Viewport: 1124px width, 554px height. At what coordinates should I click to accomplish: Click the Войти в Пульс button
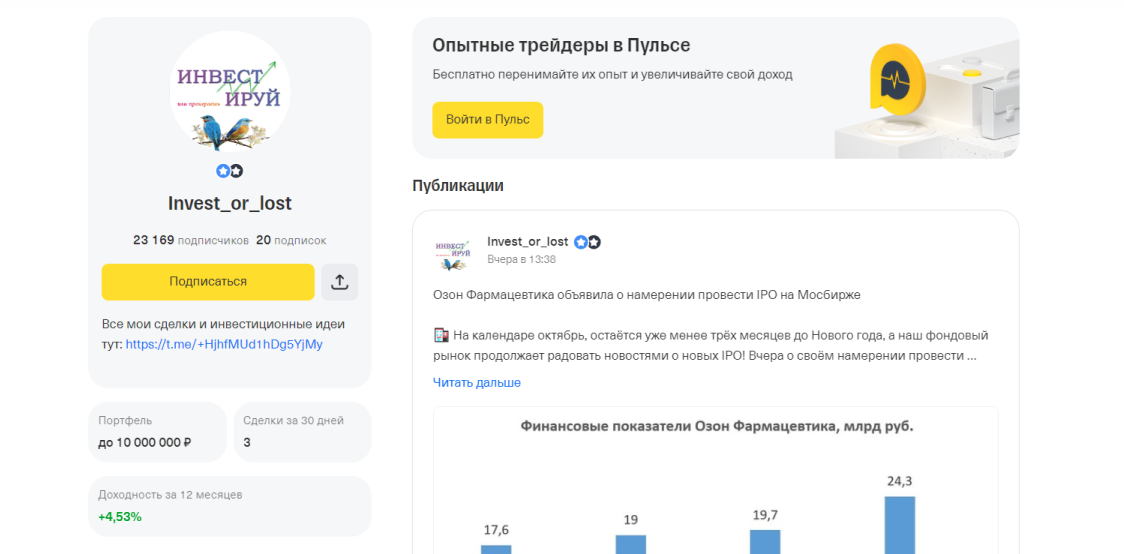point(487,120)
